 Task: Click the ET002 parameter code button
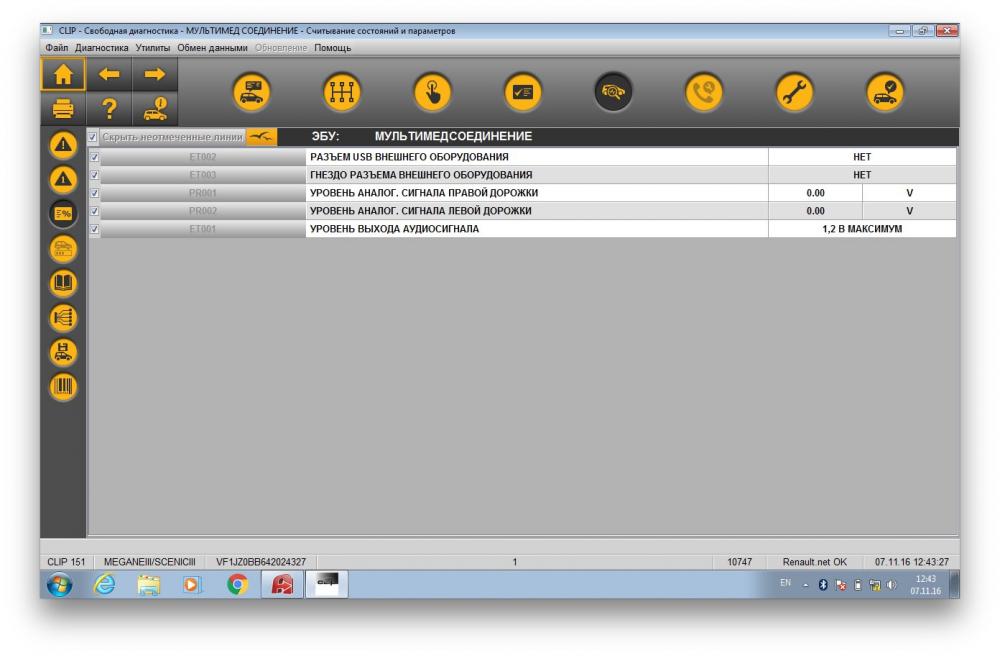point(203,157)
